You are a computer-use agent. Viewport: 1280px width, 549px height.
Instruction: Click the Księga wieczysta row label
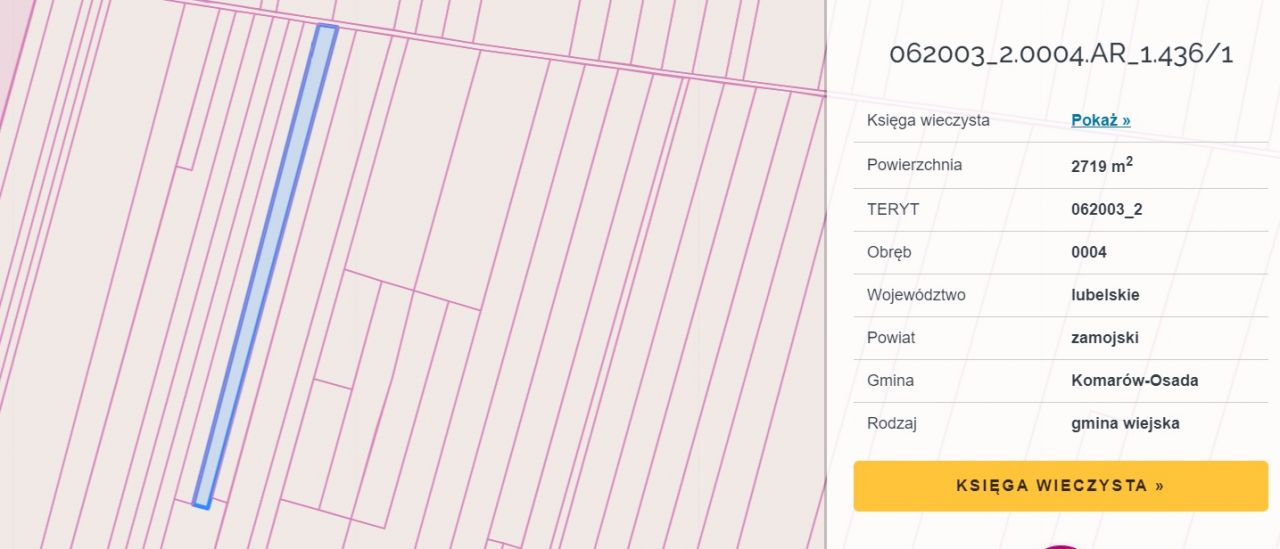928,120
